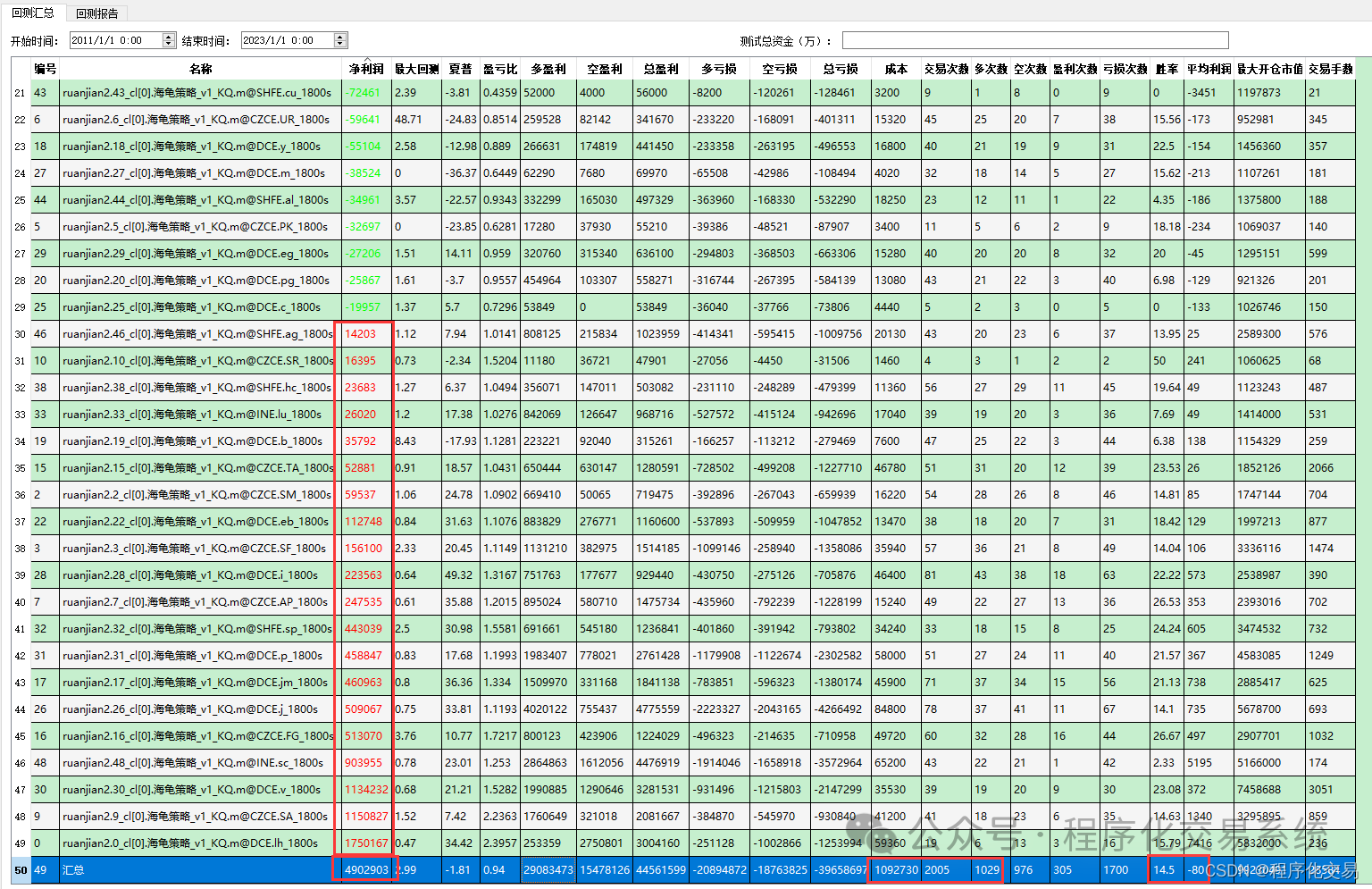Select the ruanjian2.44 SHFE.al strategy name cell

201,200
